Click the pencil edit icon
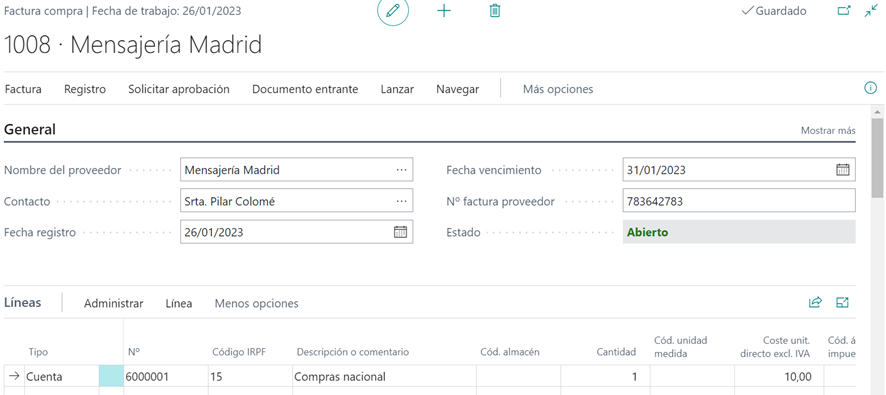This screenshot has height=395, width=886. 393,11
